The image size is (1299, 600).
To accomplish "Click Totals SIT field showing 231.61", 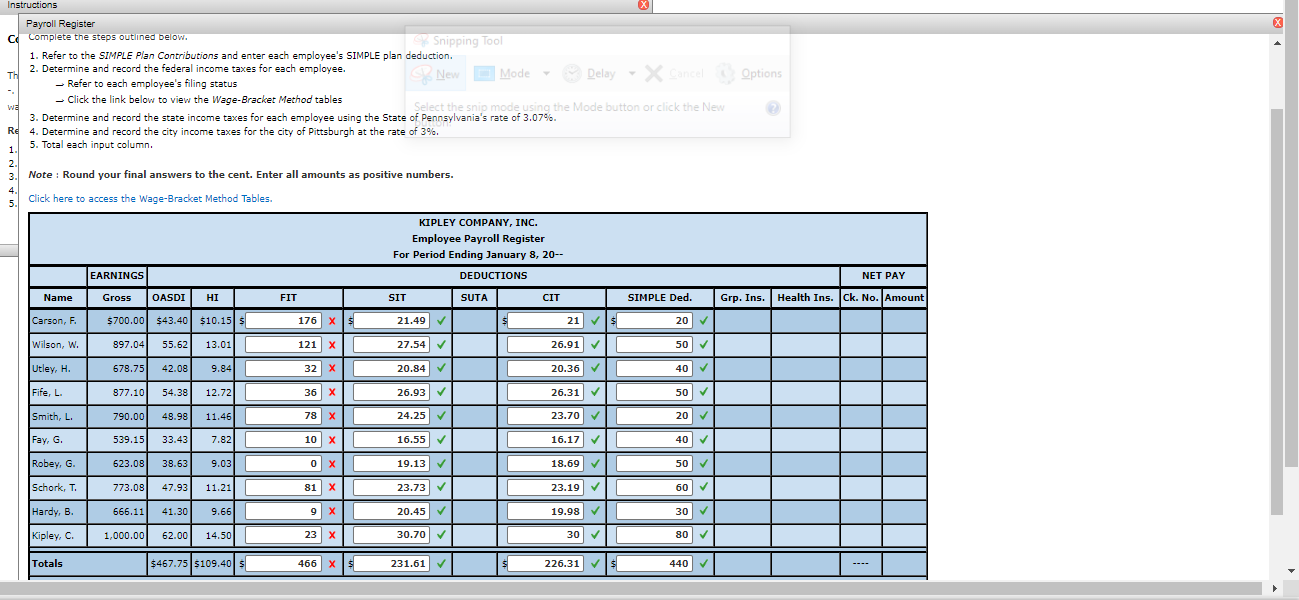I will (392, 564).
